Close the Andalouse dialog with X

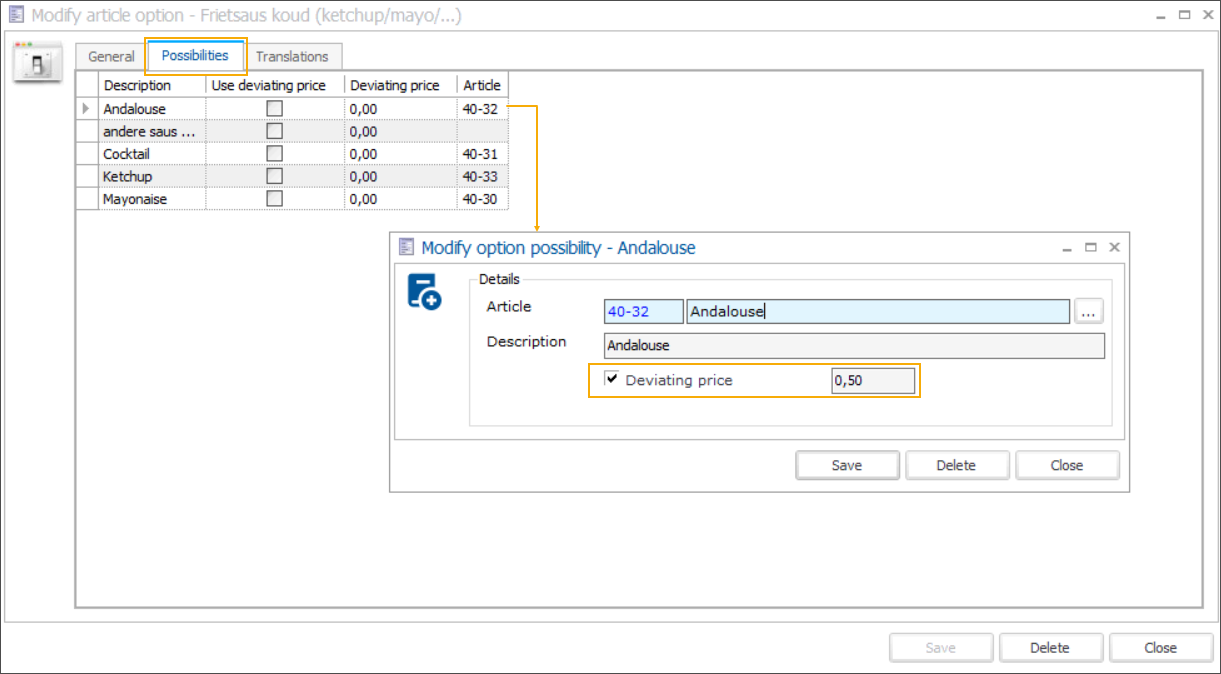coord(1114,247)
